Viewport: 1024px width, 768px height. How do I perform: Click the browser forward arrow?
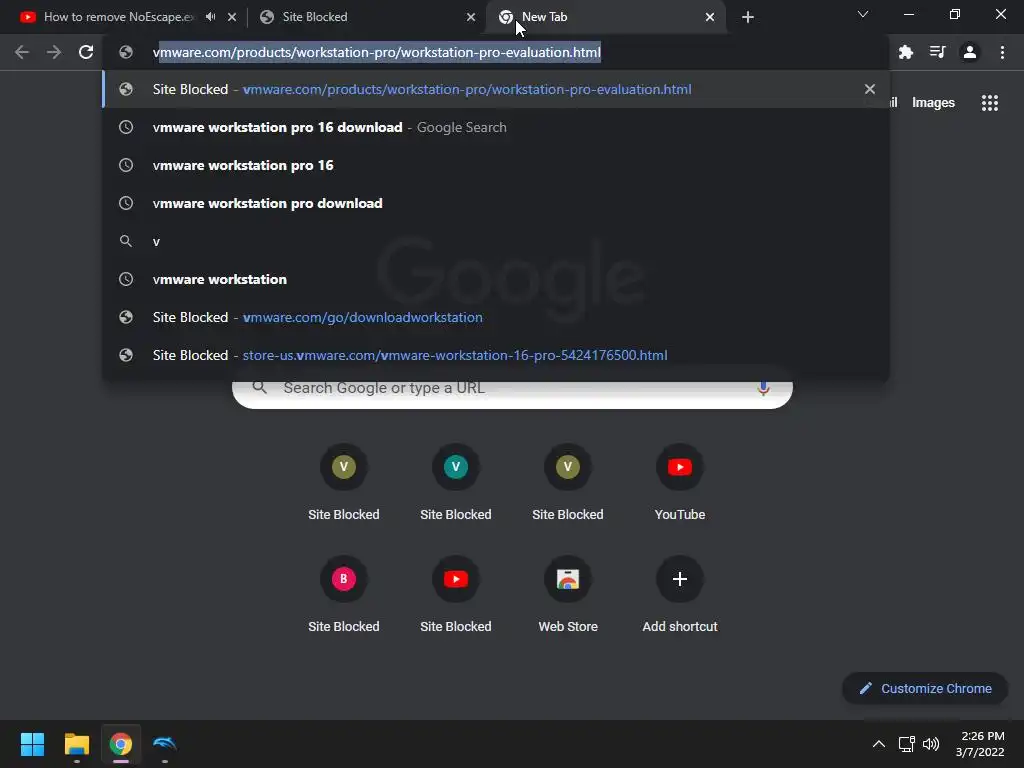[54, 52]
